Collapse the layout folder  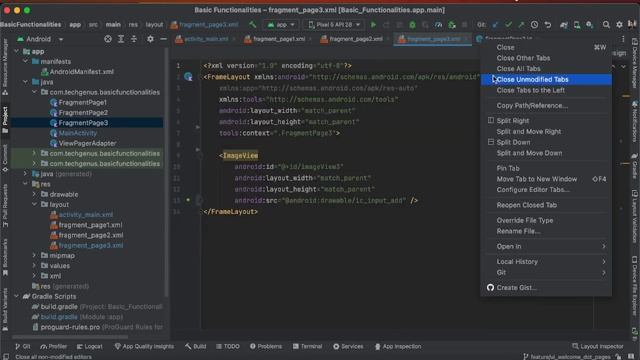click(34, 204)
